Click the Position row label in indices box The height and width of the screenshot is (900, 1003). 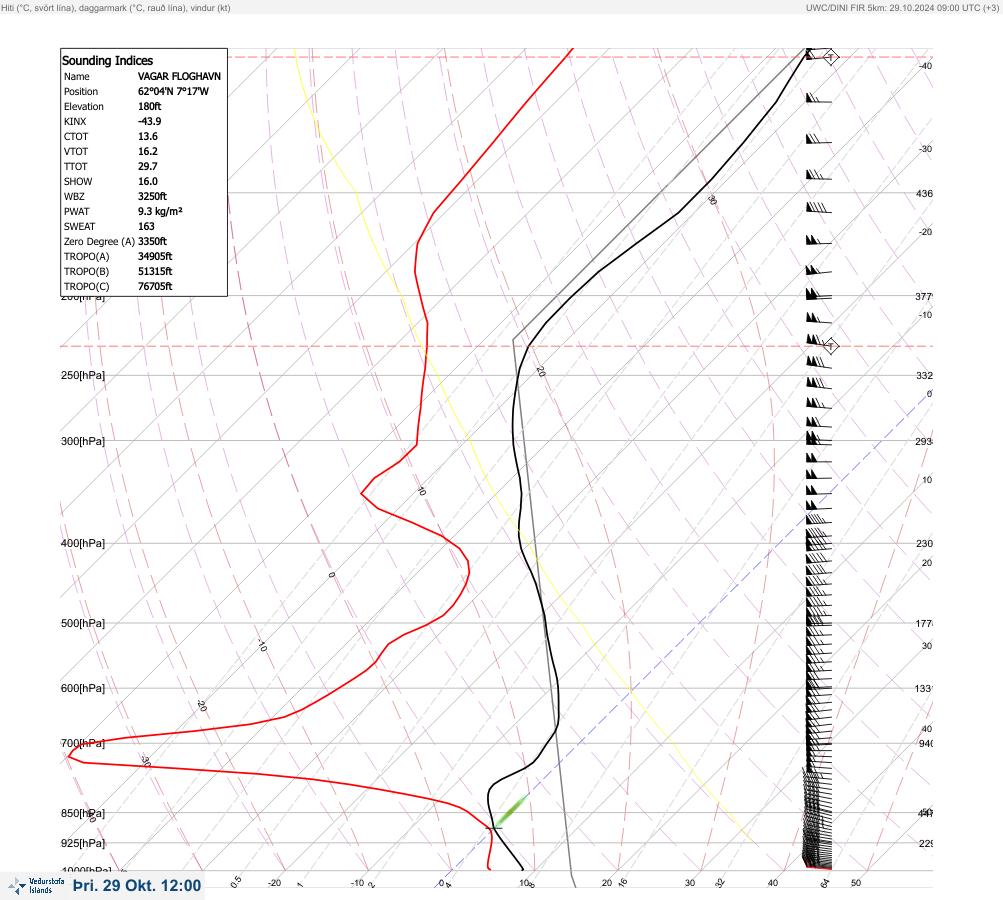(81, 91)
